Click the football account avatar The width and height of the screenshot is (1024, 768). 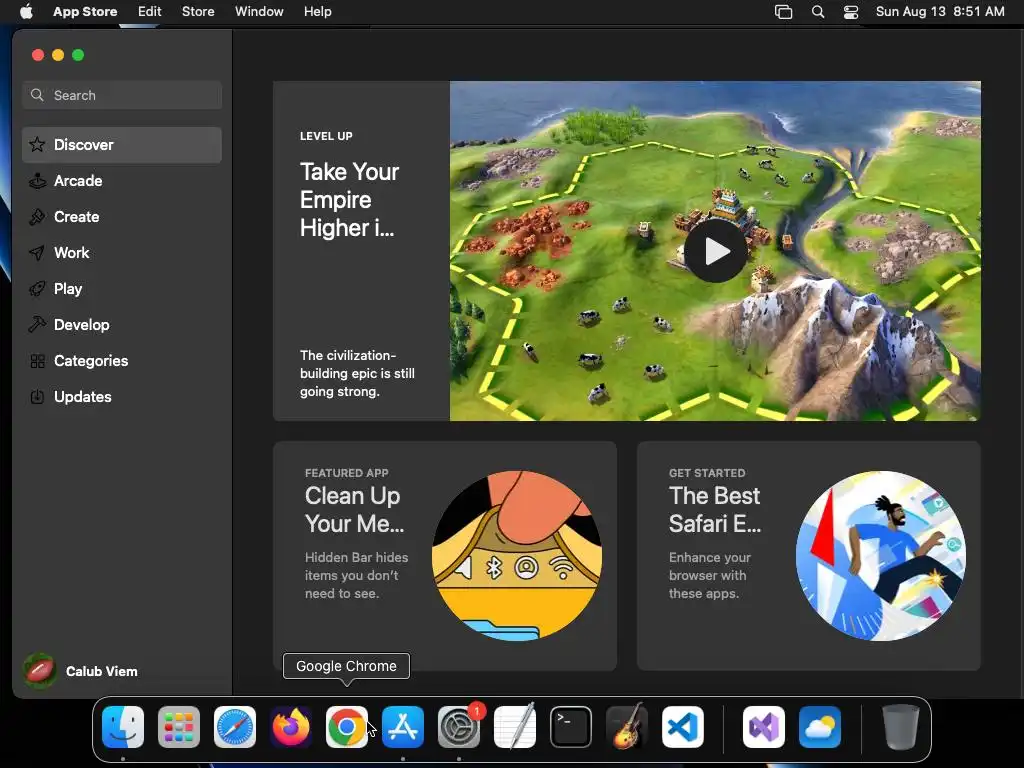click(x=39, y=671)
